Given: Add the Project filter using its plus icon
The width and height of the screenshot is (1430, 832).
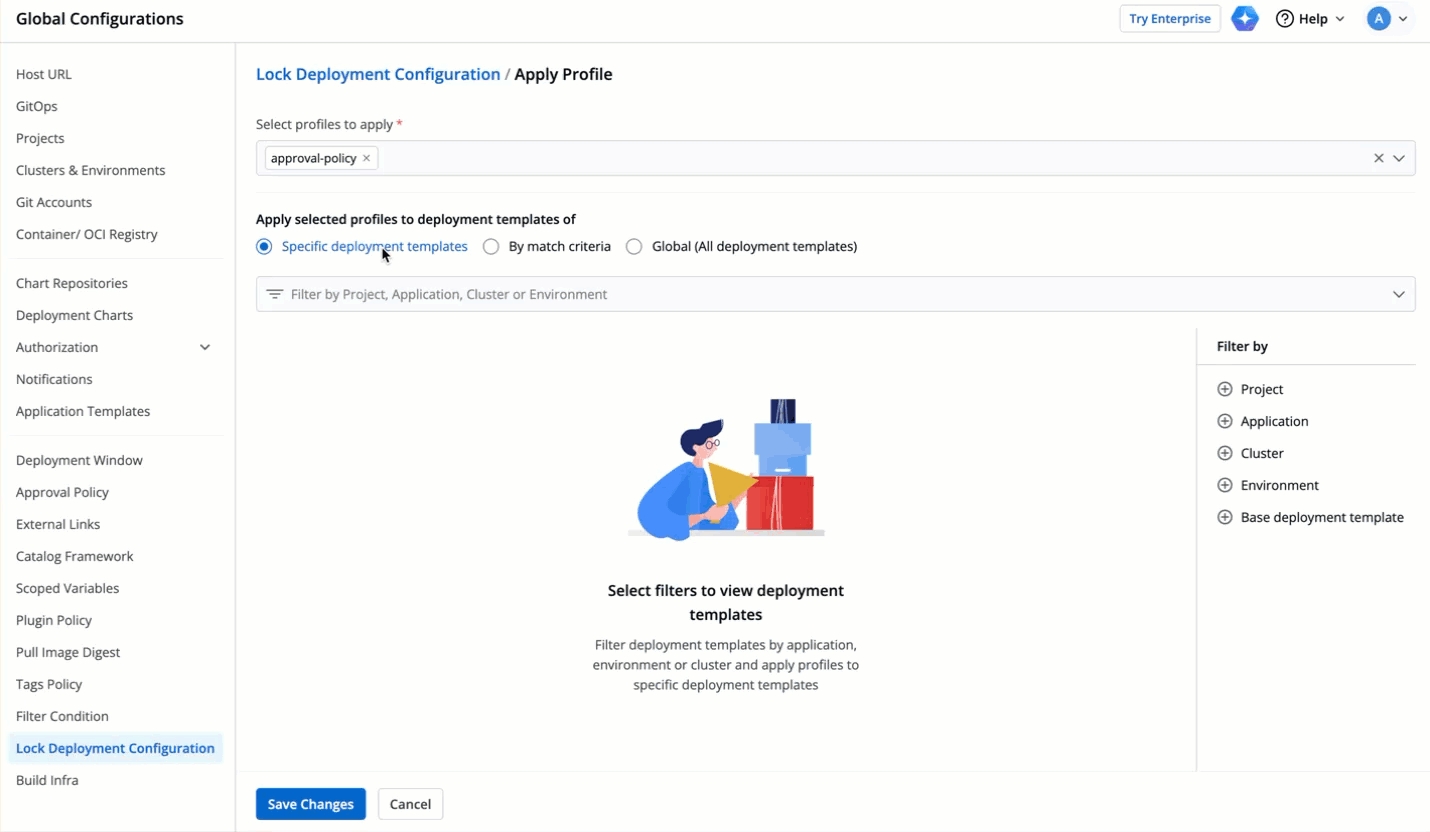Looking at the screenshot, I should 1225,389.
